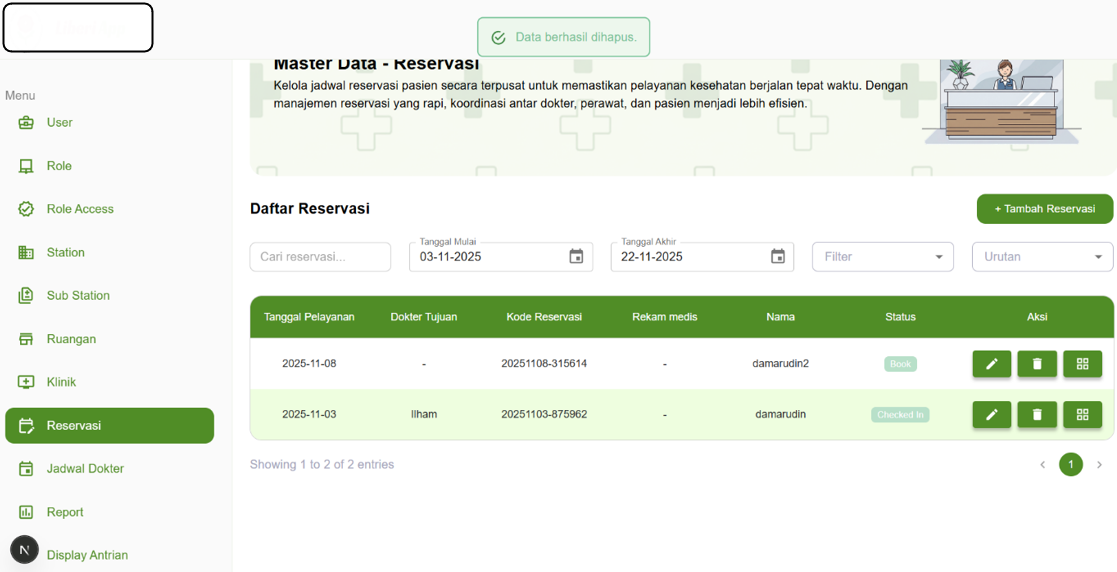Select reservation code 20251103-875962
Viewport: 1117px width, 572px height.
coord(544,414)
